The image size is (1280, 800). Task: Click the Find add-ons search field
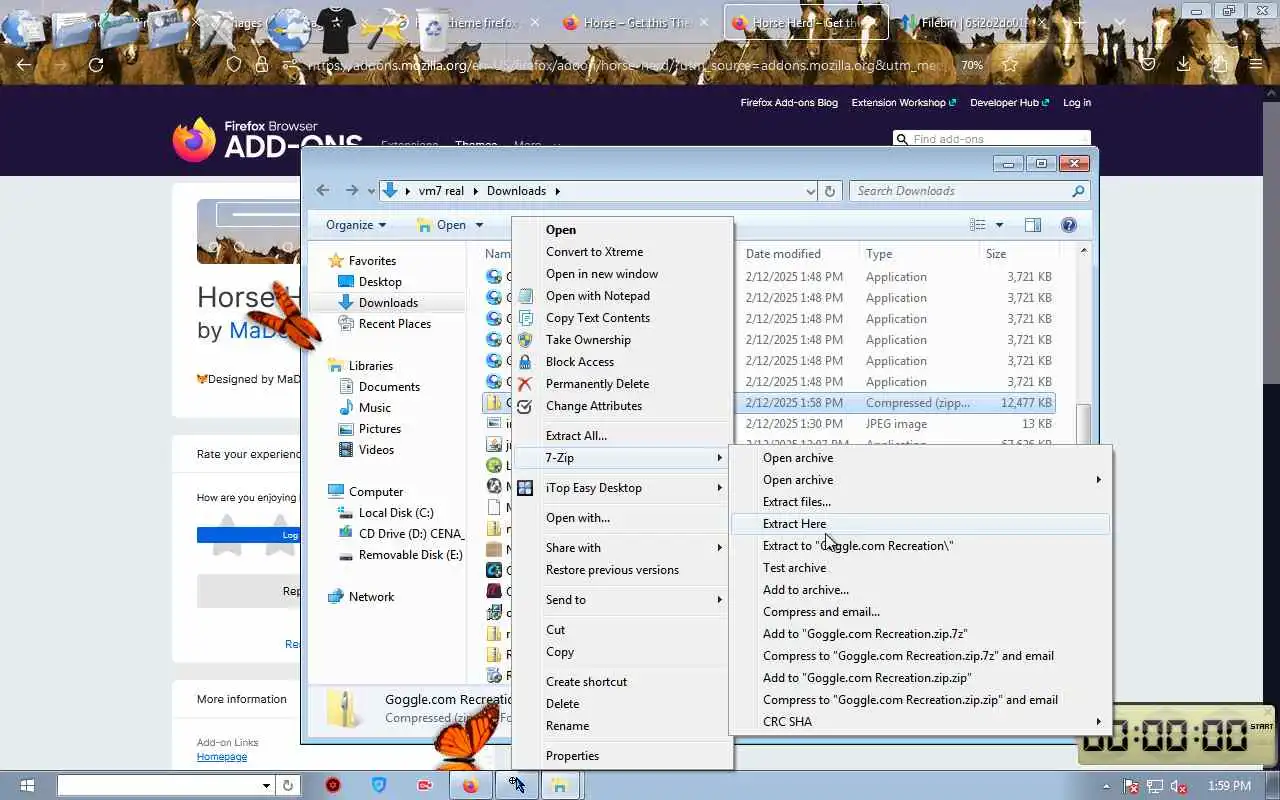coord(991,139)
